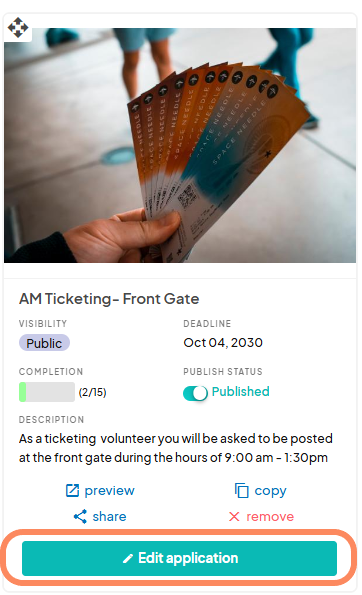This screenshot has width=362, height=595.
Task: Click the Public visibility badge
Action: click(44, 343)
